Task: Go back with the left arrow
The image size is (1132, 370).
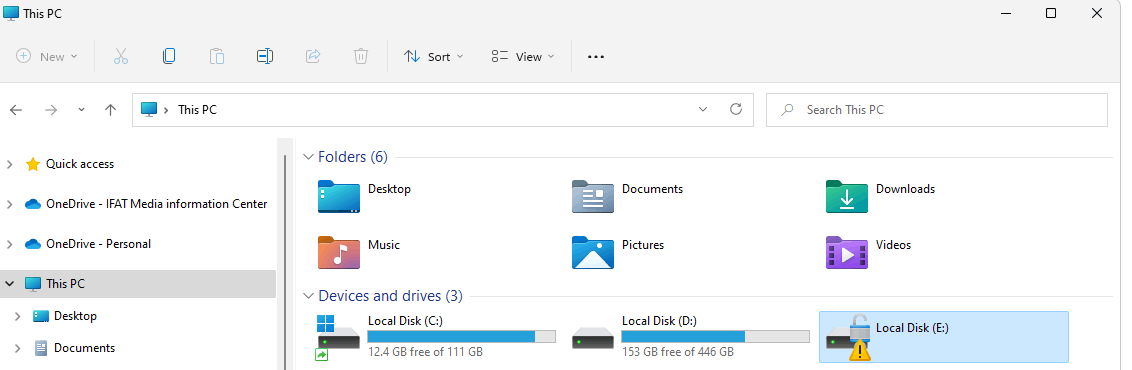Action: click(16, 110)
